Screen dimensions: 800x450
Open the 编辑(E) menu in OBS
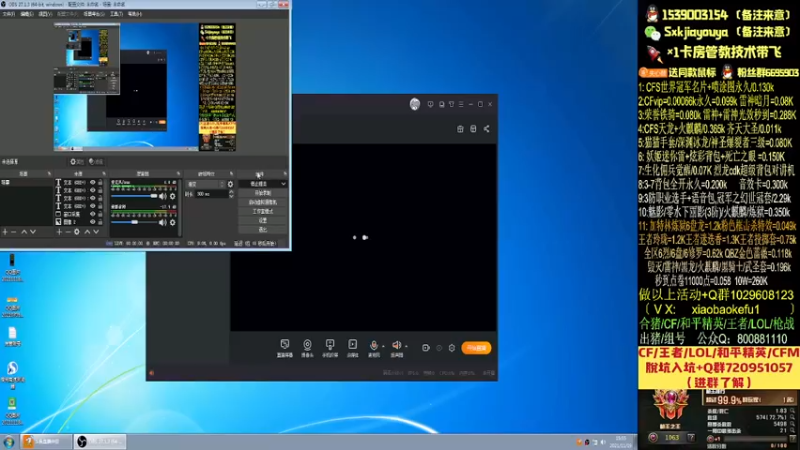(27, 14)
